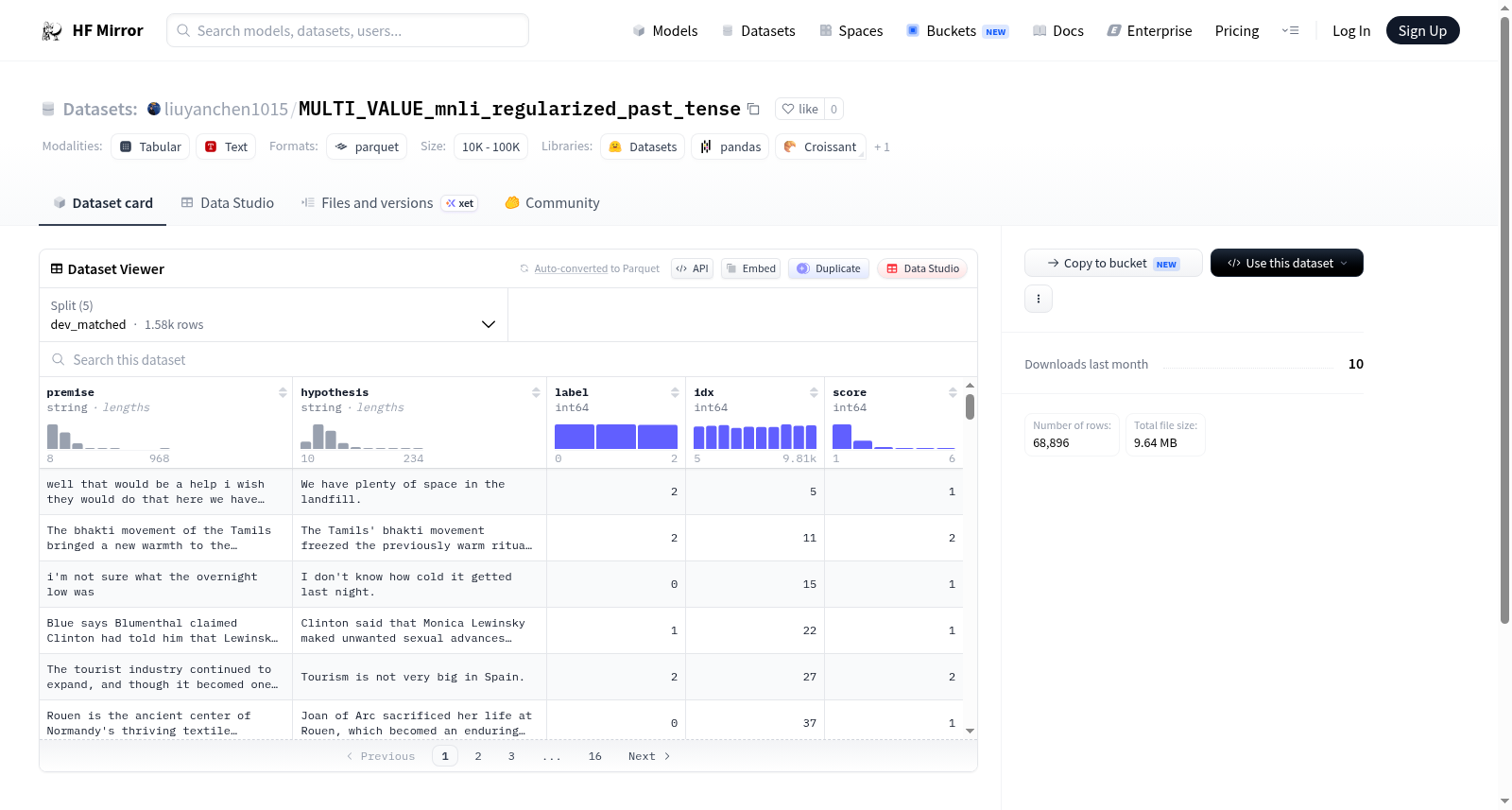Select the Tabular modality tag
Viewport: 1512px width, 810px height.
click(150, 146)
